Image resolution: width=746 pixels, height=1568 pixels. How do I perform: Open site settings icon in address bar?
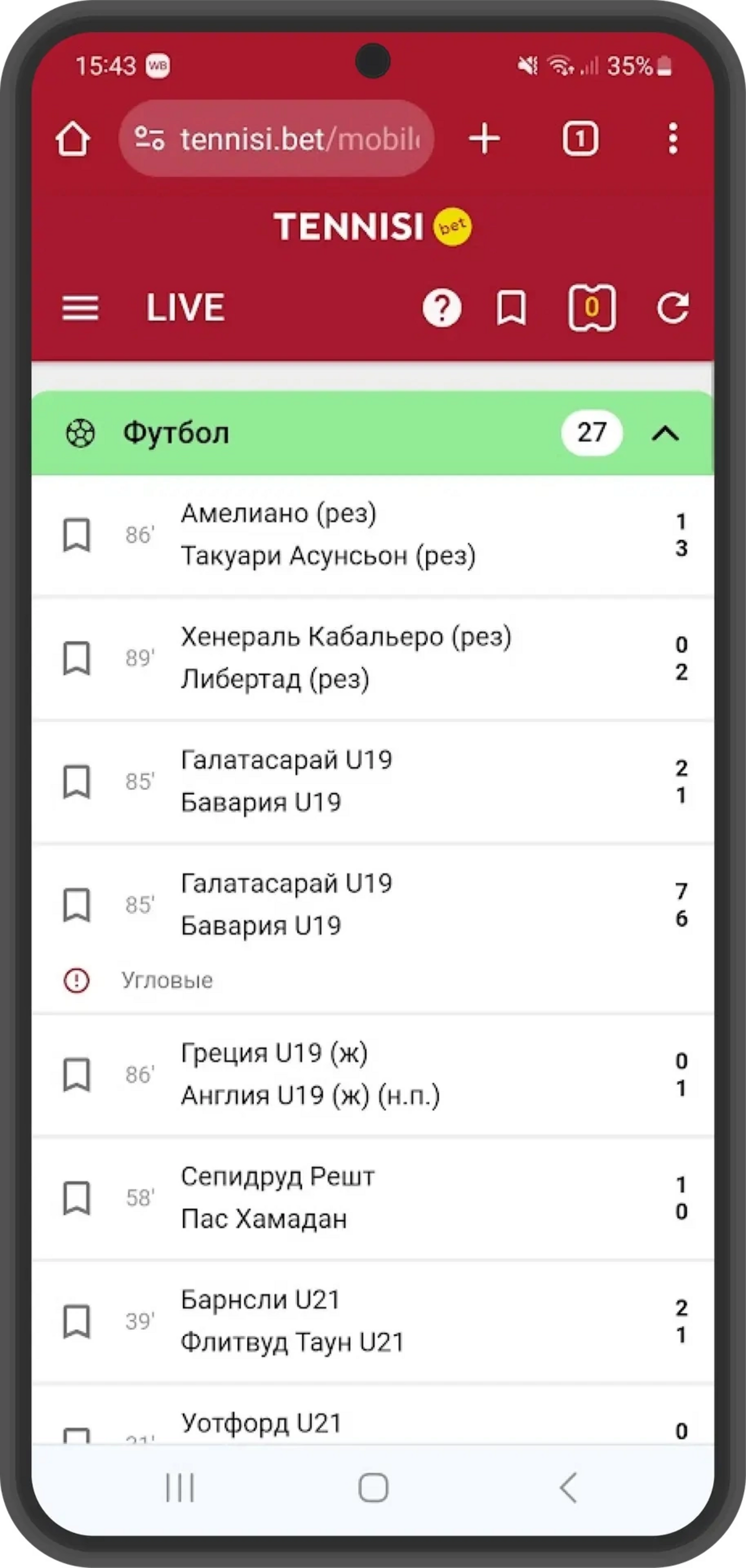[x=150, y=138]
